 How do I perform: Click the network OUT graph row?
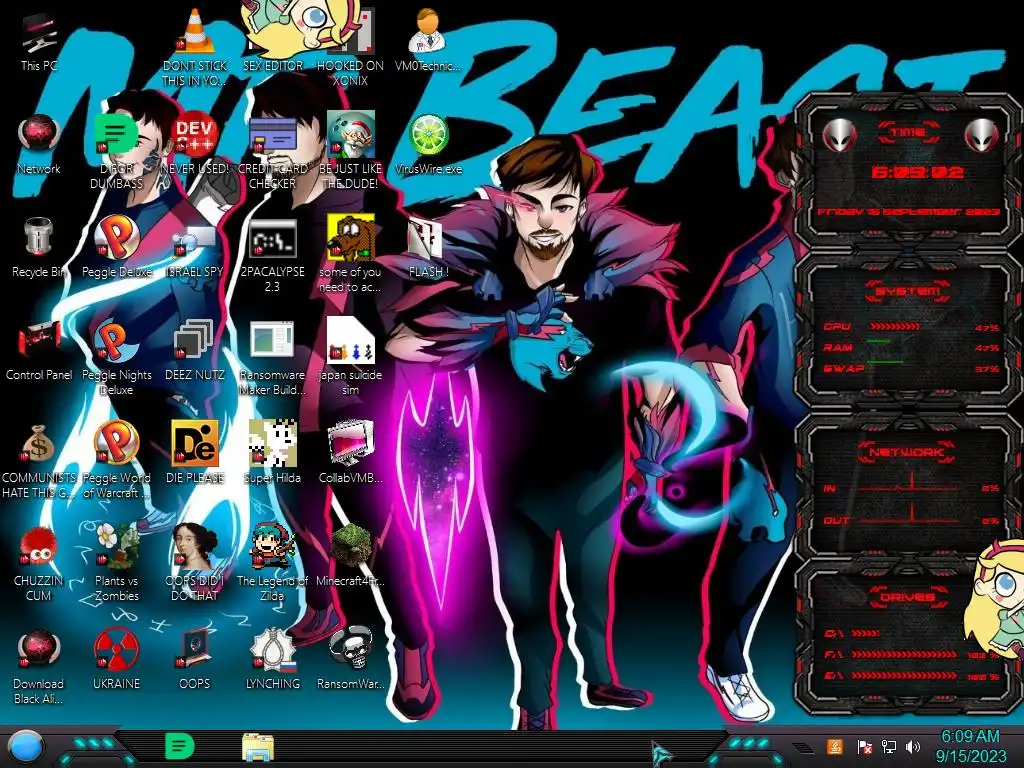(x=911, y=520)
